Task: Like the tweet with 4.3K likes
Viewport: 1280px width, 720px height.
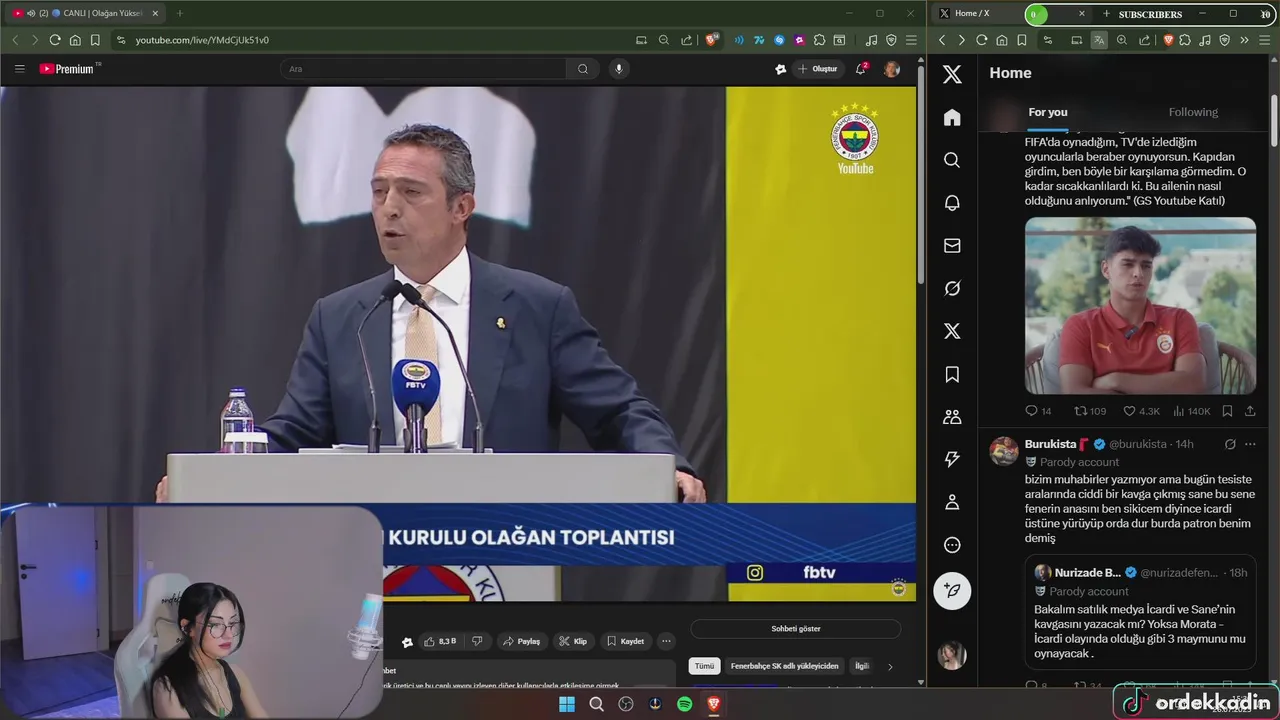Action: click(1141, 411)
